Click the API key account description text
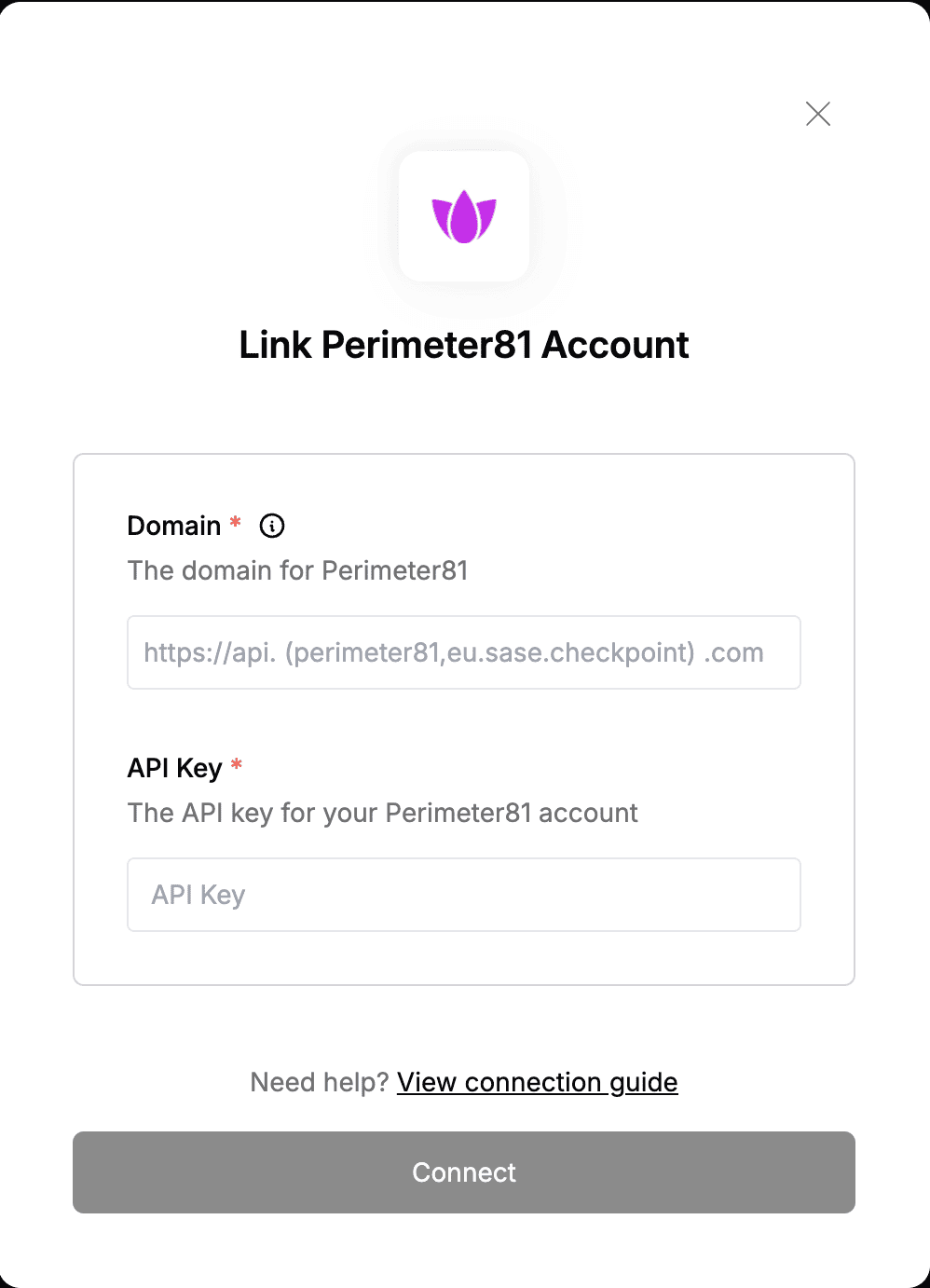The height and width of the screenshot is (1288, 930). coord(383,813)
